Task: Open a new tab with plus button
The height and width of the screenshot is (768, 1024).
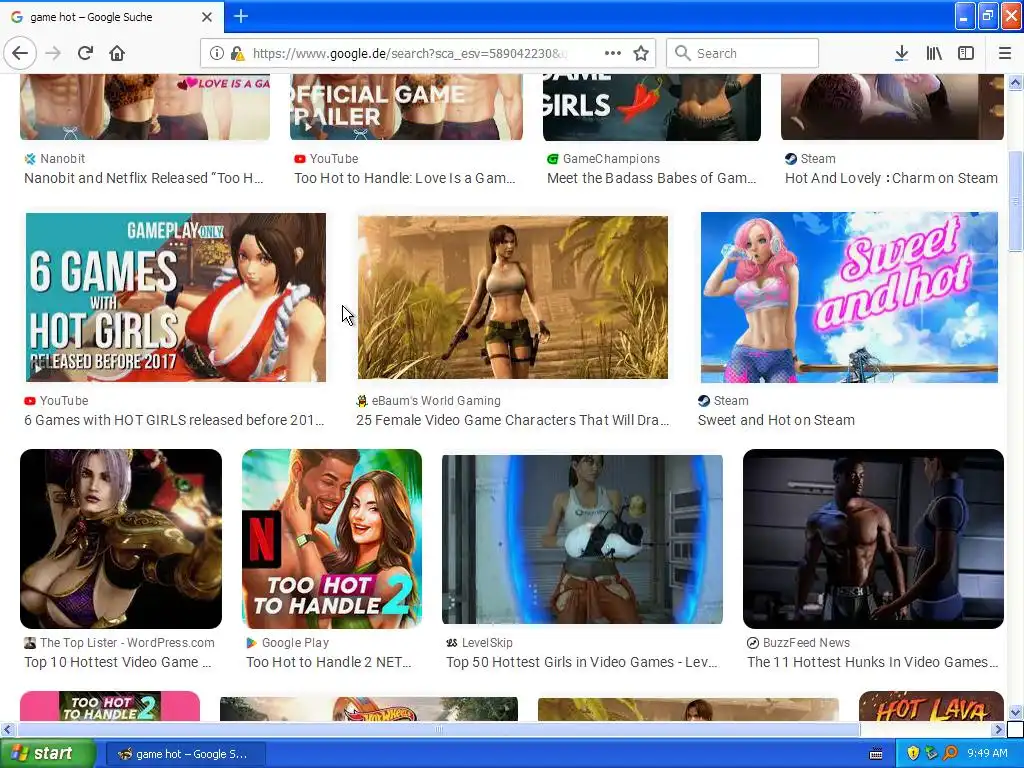Action: [x=241, y=16]
